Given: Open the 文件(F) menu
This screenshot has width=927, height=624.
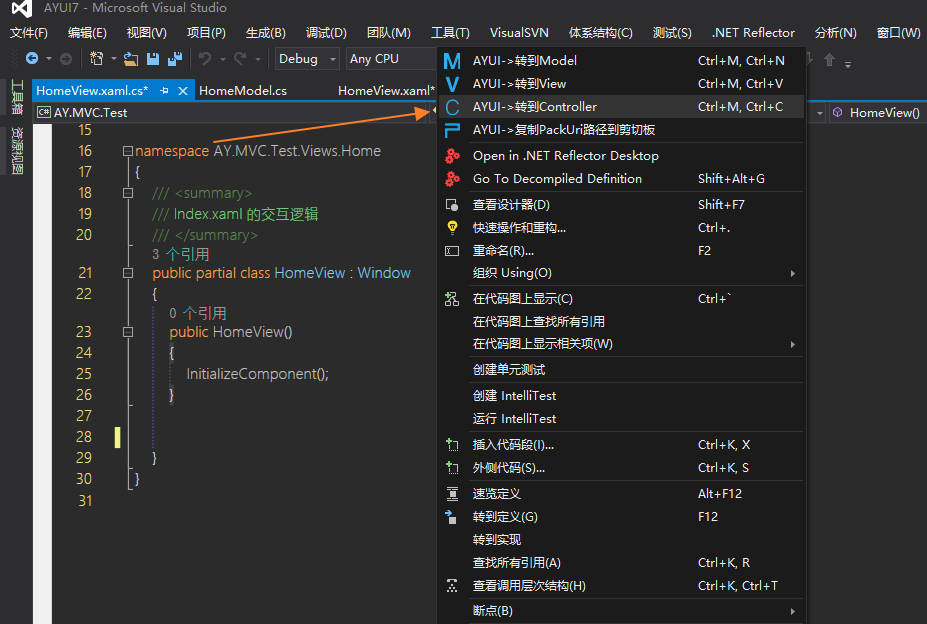Looking at the screenshot, I should coord(28,33).
